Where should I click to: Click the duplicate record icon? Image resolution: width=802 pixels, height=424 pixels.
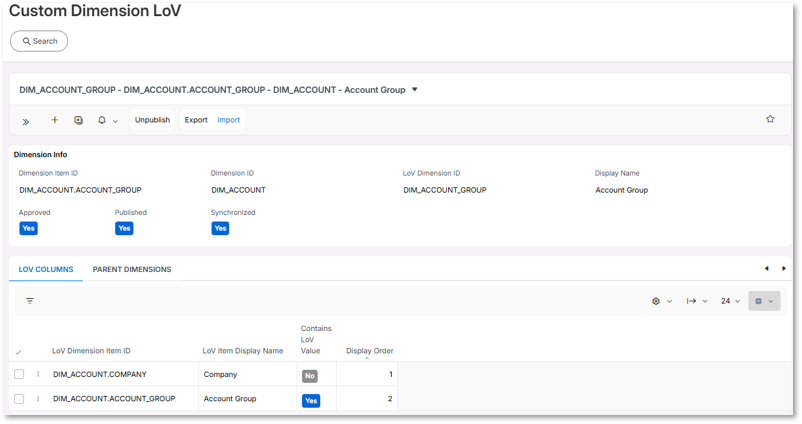(78, 120)
